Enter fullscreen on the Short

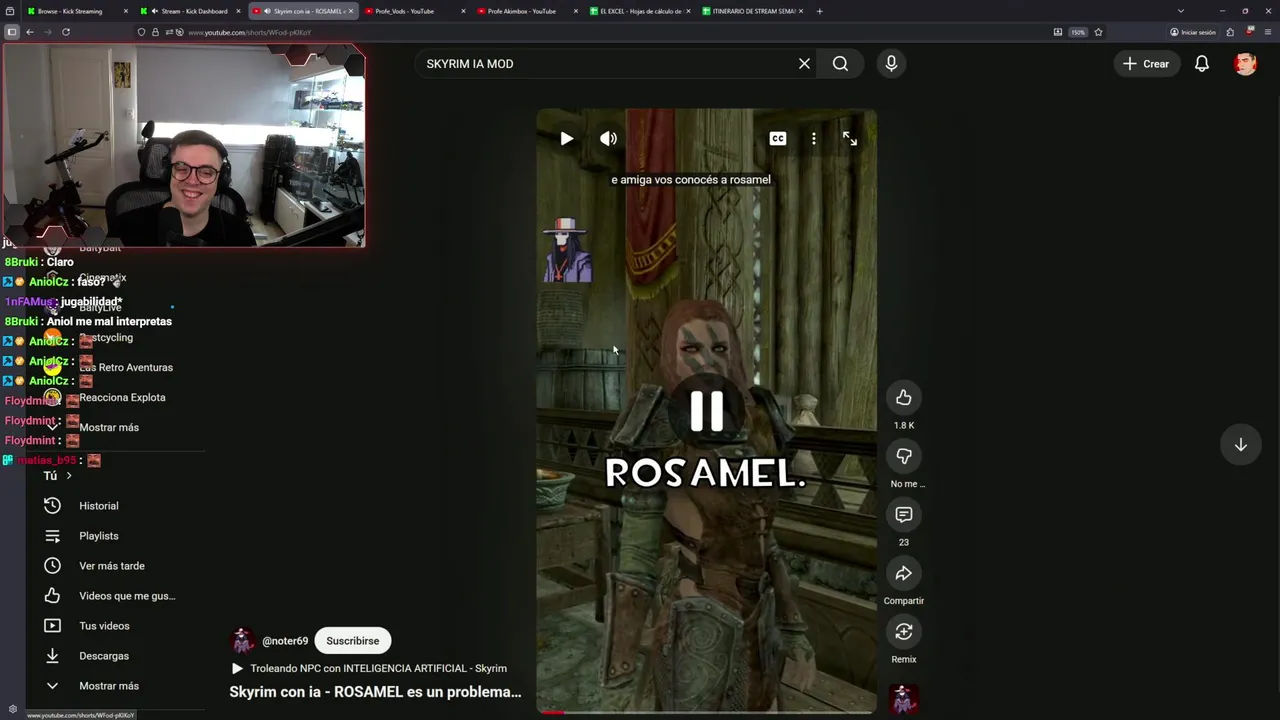(850, 139)
